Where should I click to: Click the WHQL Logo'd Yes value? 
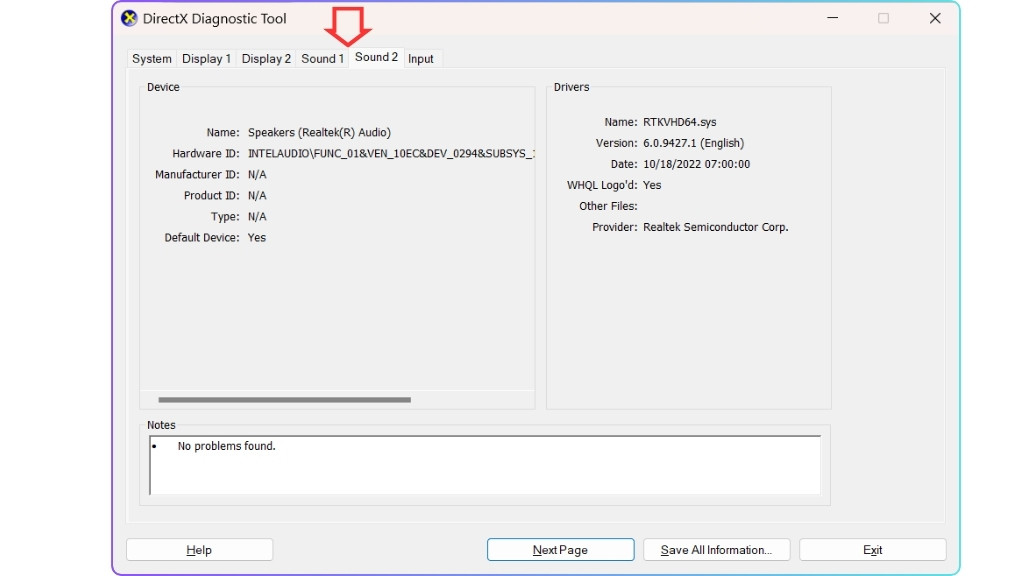coord(652,184)
